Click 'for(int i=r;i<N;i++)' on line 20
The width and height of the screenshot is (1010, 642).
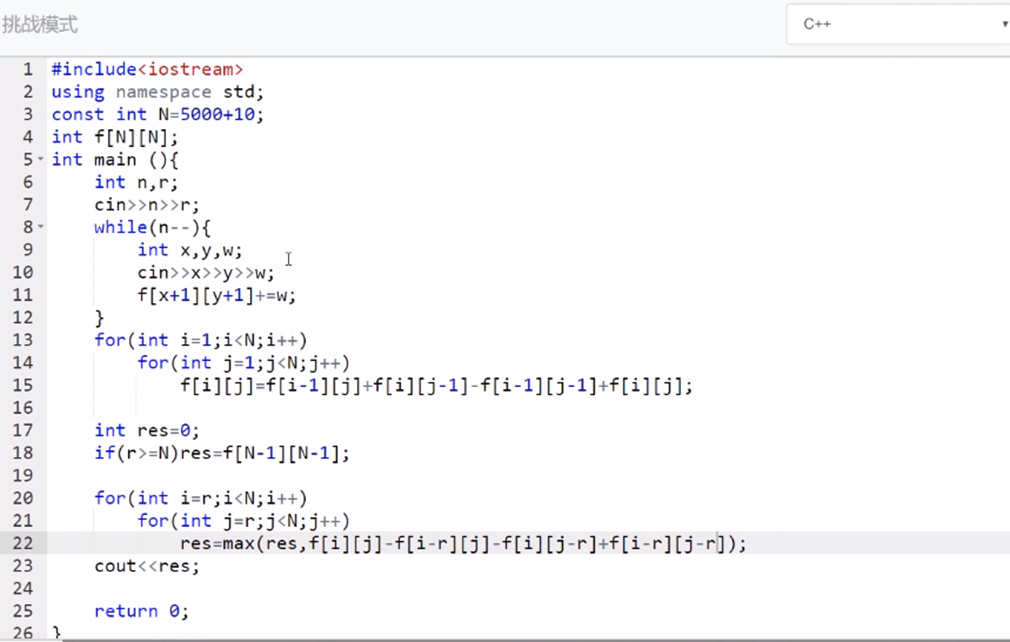[x=201, y=498]
